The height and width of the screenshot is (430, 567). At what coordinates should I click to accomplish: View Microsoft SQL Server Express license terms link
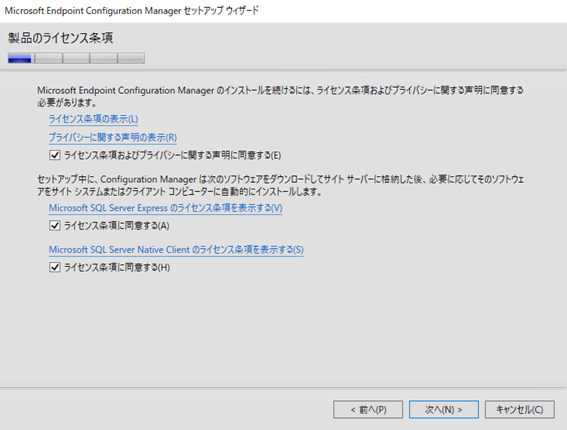[165, 208]
